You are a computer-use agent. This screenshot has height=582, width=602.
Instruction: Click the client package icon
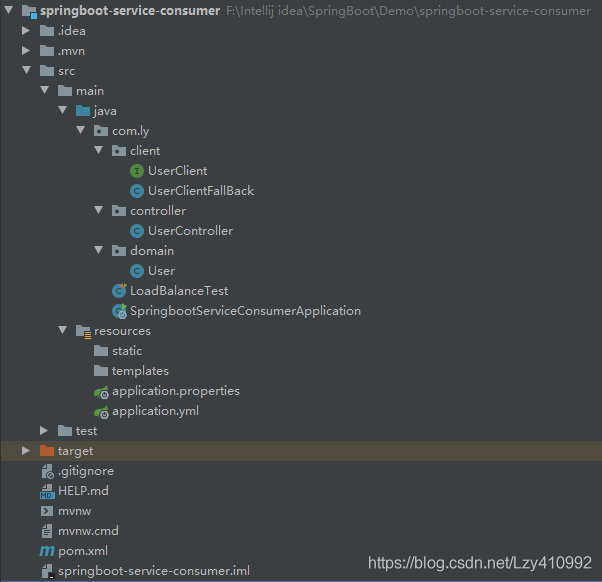coord(119,151)
